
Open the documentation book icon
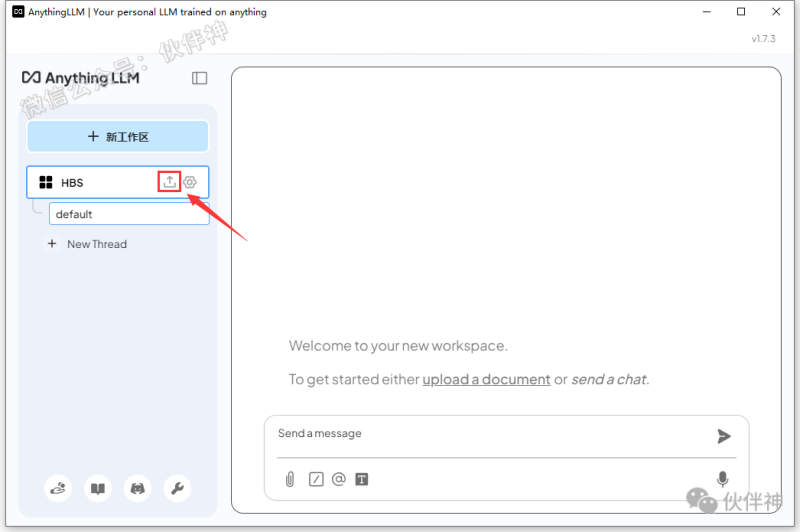click(x=98, y=489)
